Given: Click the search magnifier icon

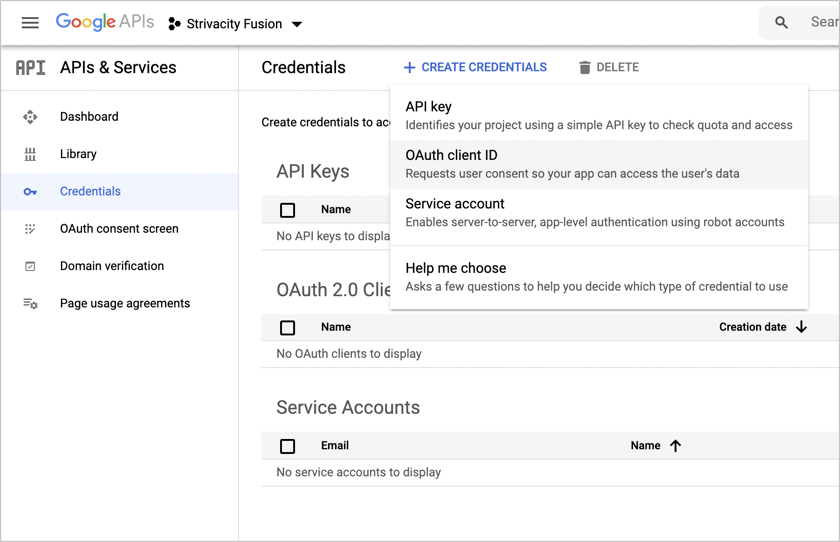Looking at the screenshot, I should point(782,23).
